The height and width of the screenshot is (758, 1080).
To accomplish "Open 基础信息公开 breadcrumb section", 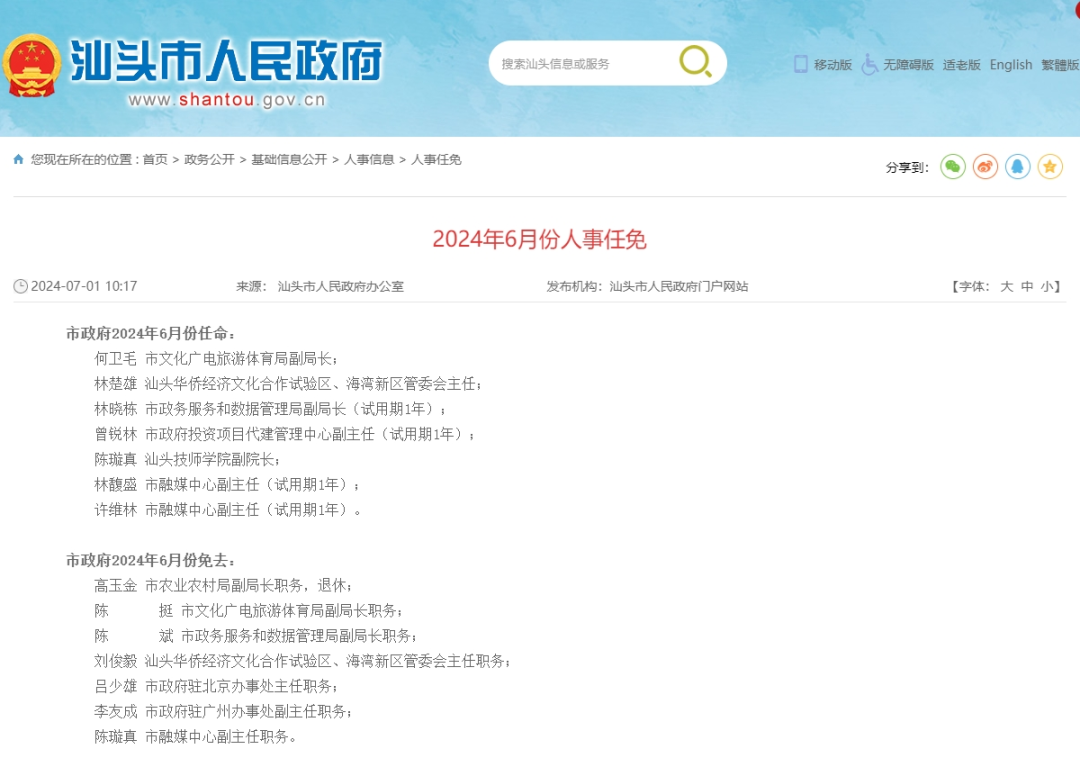I will click(x=289, y=160).
